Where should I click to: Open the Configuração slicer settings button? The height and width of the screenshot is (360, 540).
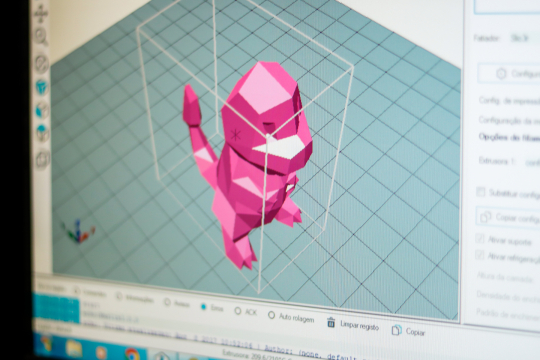tap(510, 73)
